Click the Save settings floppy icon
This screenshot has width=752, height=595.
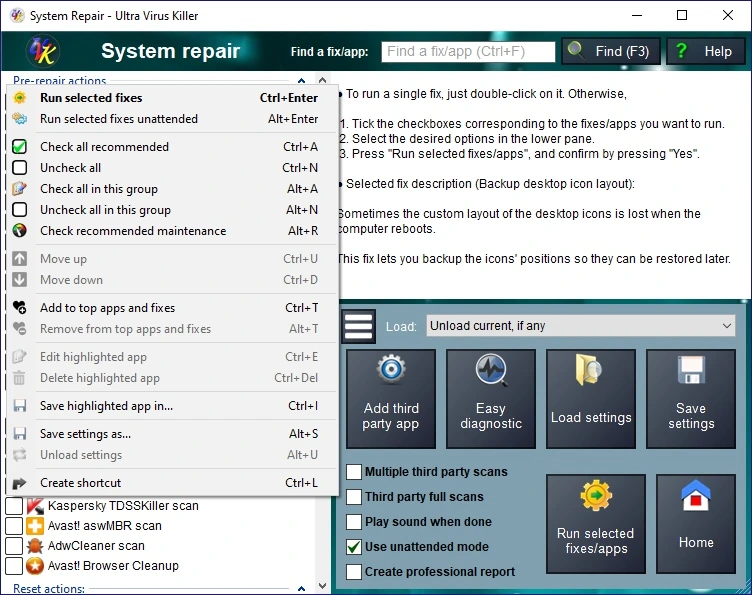(x=691, y=370)
